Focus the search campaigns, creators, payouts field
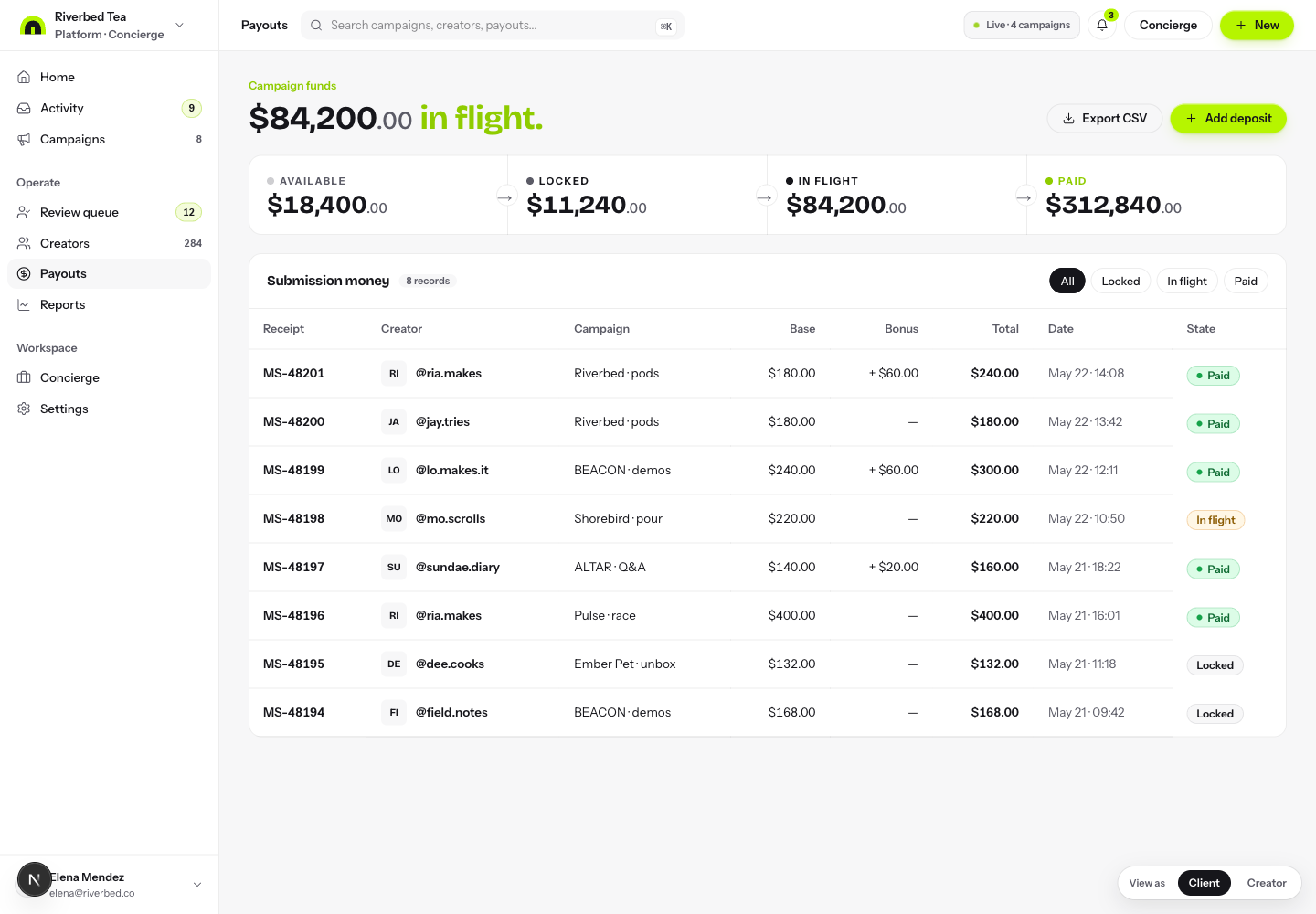 492,26
